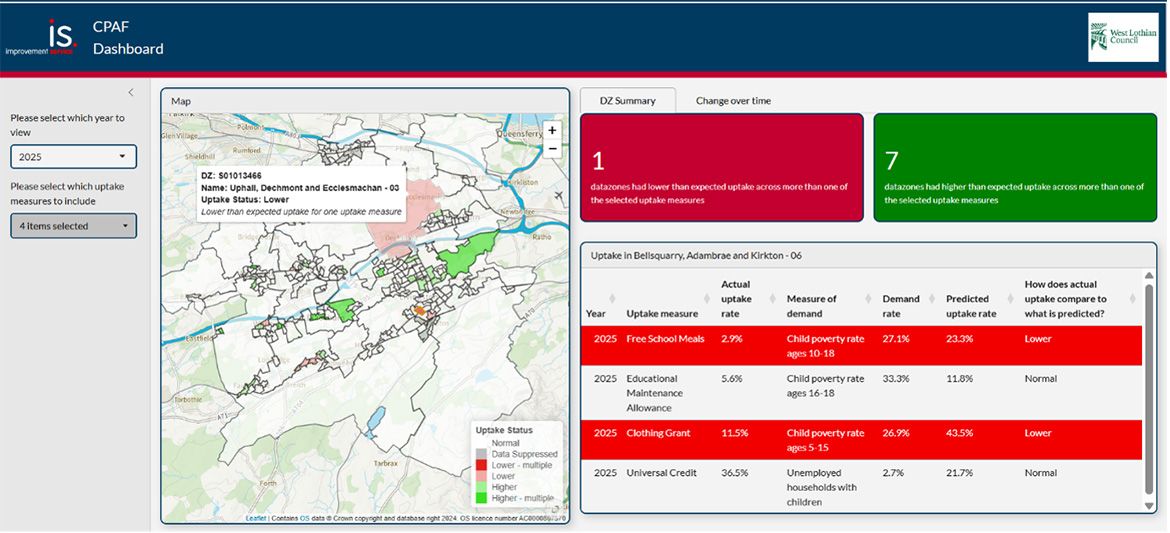Click 'Child poverty rate ages 16-18' cell
Image resolution: width=1170 pixels, height=533 pixels.
(825, 386)
